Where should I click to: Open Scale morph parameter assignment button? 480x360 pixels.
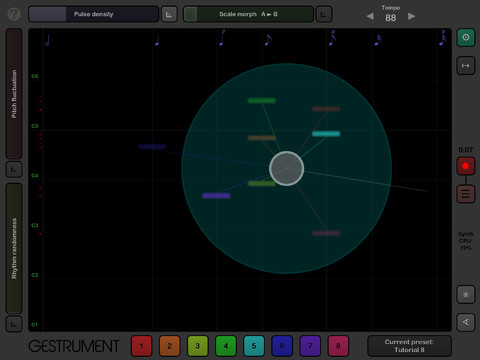[324, 14]
